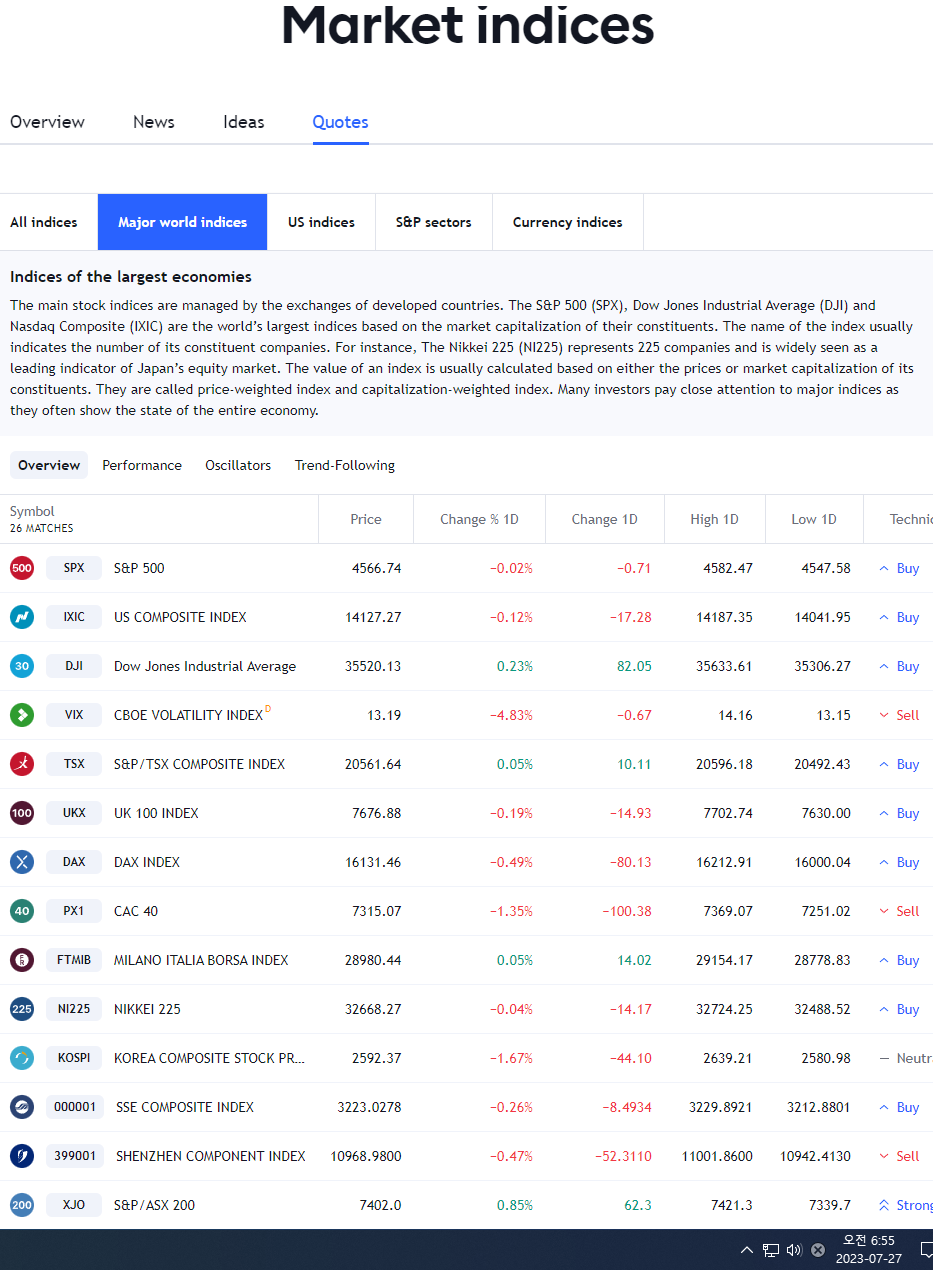Open the KOSPI ticker link

pos(74,1058)
